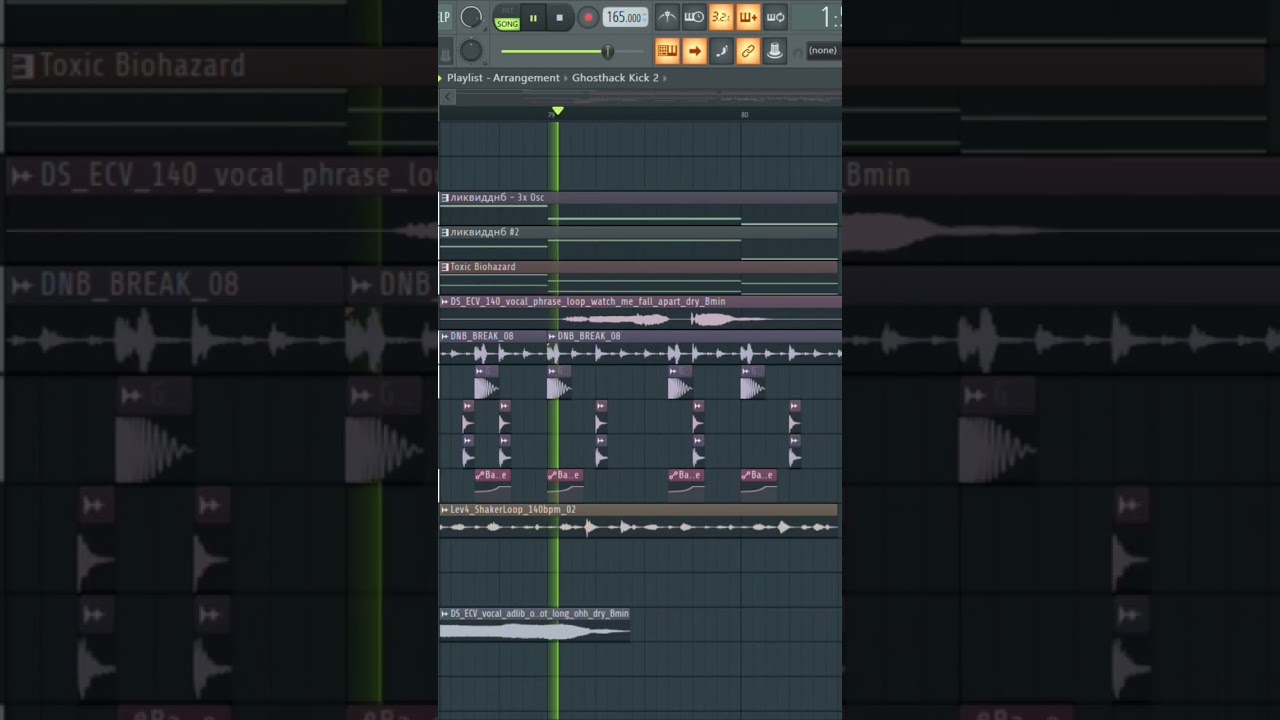The width and height of the screenshot is (1280, 720).
Task: Enable loop recording icon
Action: 775,17
